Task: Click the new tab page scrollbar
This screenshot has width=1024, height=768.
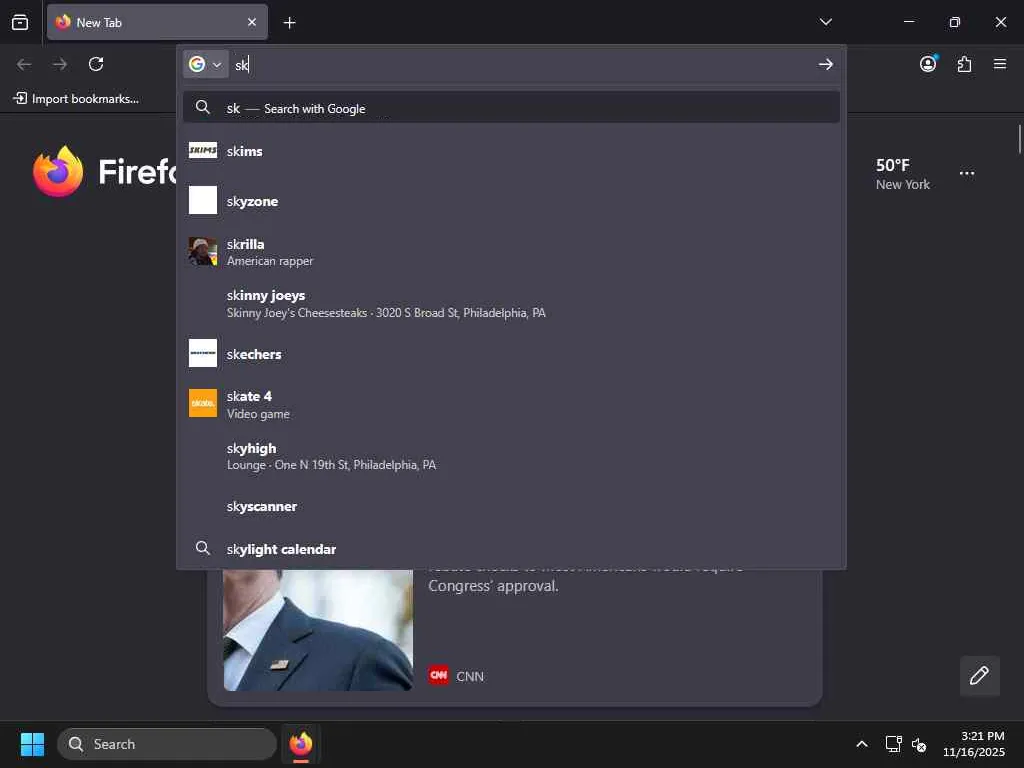Action: tap(1019, 140)
